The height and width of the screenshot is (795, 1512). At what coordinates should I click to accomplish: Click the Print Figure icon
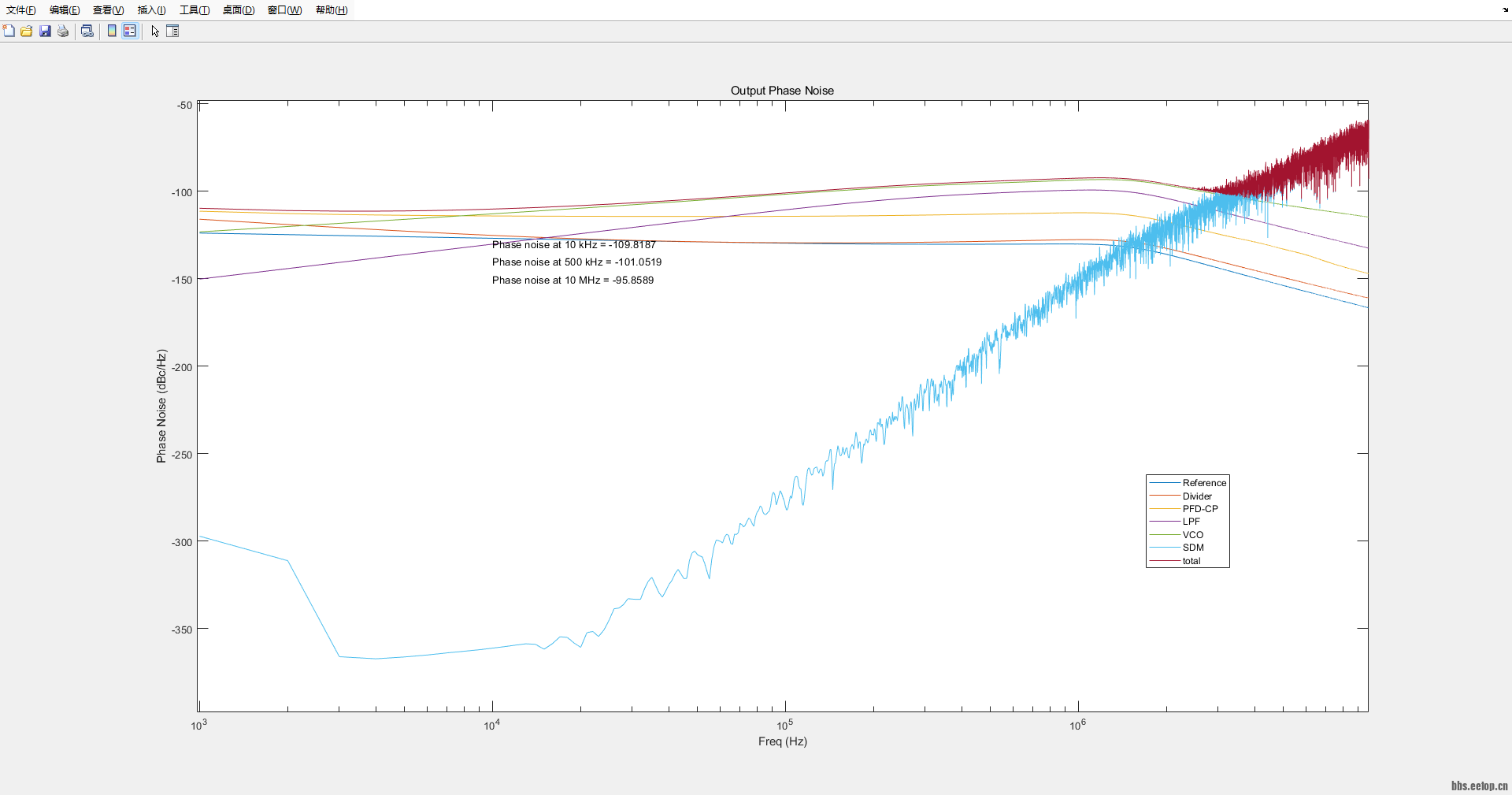pos(63,31)
